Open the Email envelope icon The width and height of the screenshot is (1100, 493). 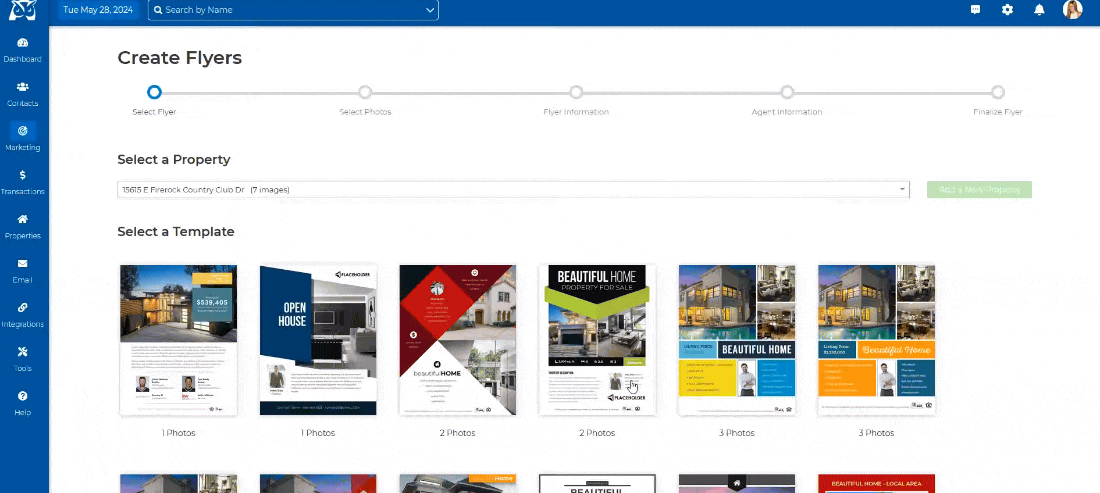22,263
